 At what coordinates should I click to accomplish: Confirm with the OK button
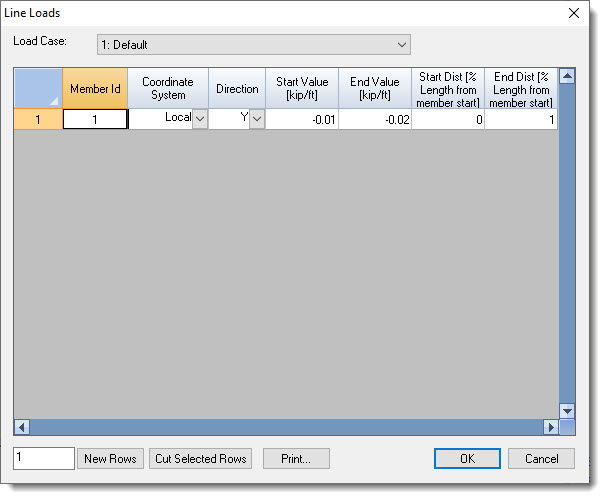tap(467, 459)
